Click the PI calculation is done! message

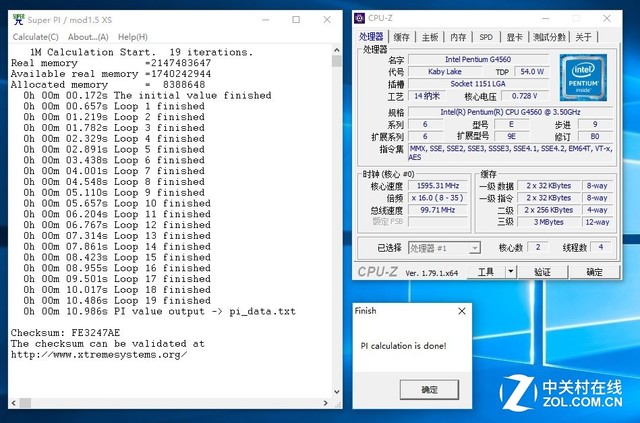tap(403, 346)
